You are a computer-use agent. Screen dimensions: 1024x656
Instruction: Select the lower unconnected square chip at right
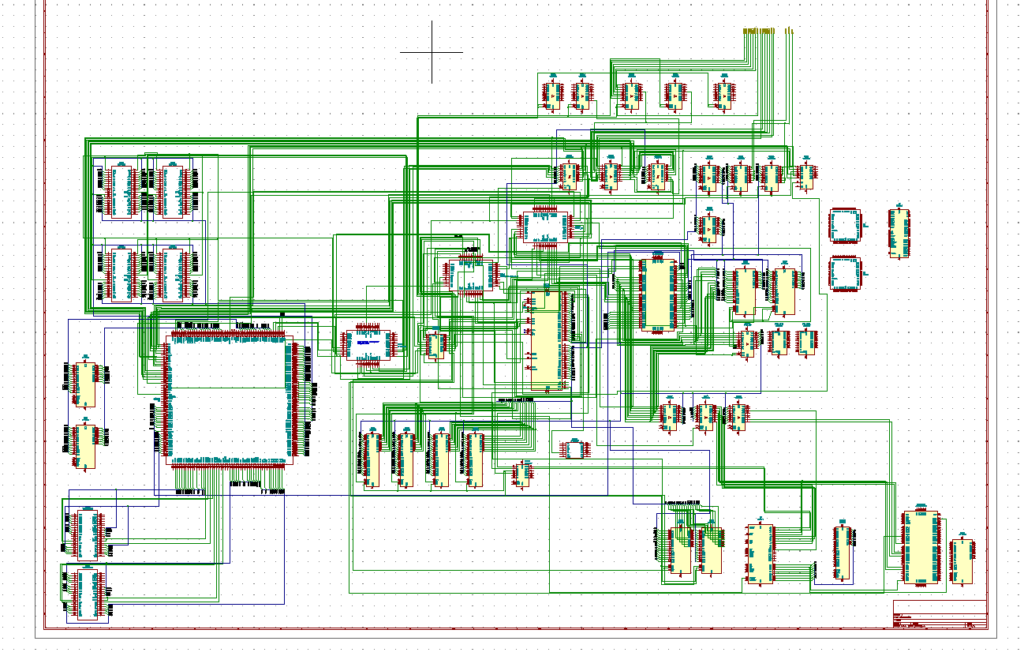pos(845,274)
